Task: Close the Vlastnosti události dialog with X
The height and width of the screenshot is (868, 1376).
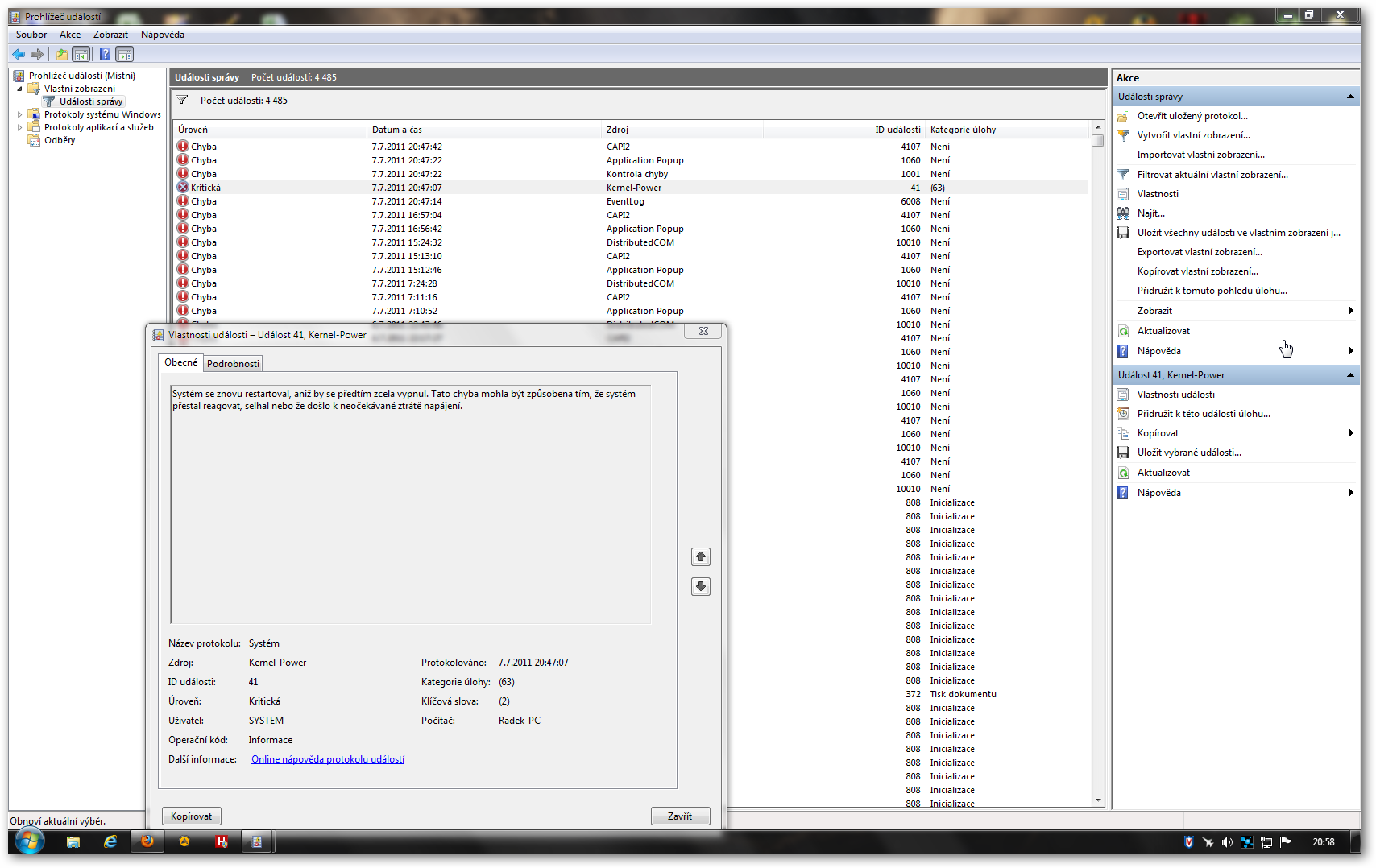Action: 703,331
